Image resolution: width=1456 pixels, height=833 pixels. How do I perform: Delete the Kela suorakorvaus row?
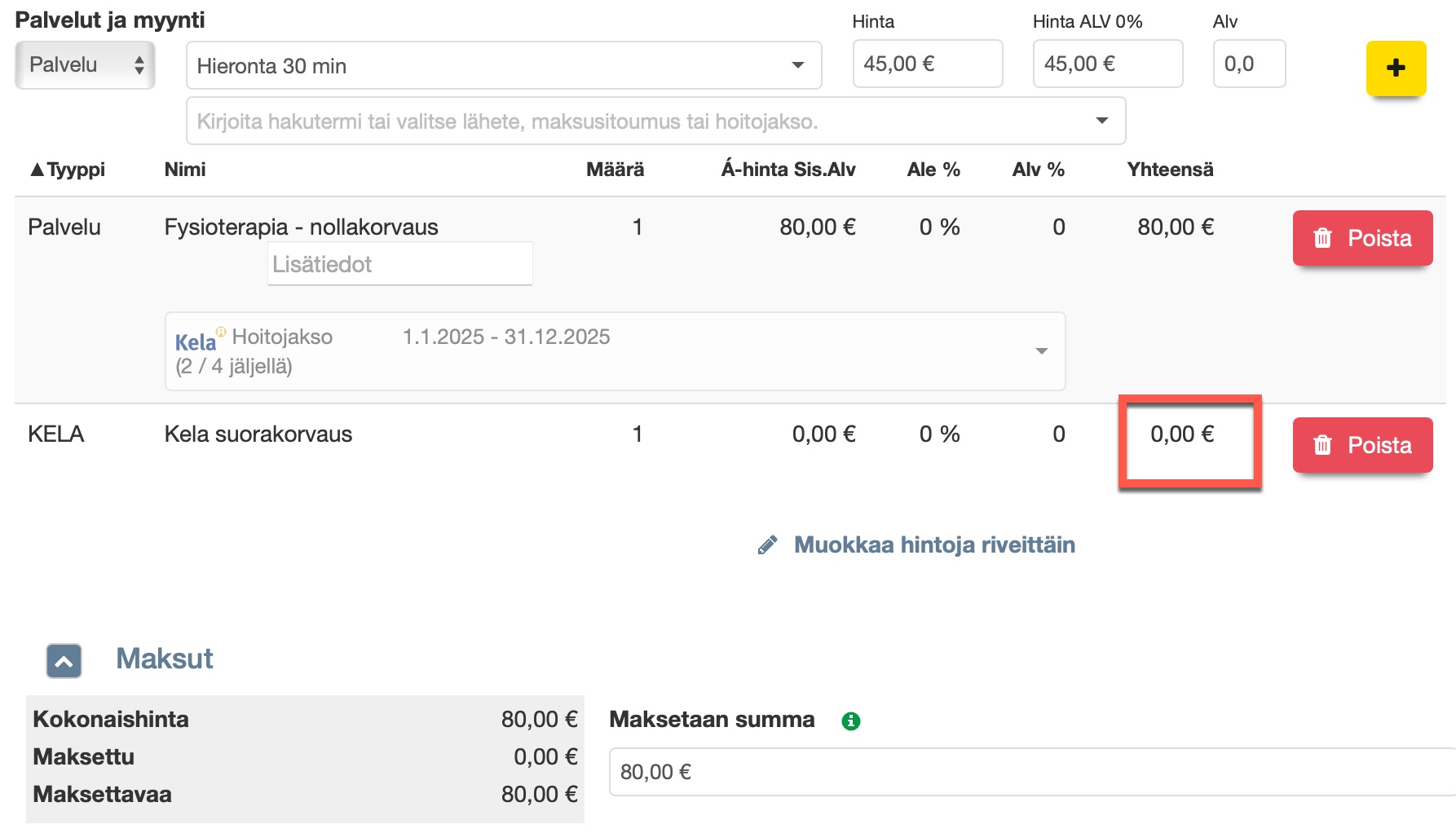1361,445
